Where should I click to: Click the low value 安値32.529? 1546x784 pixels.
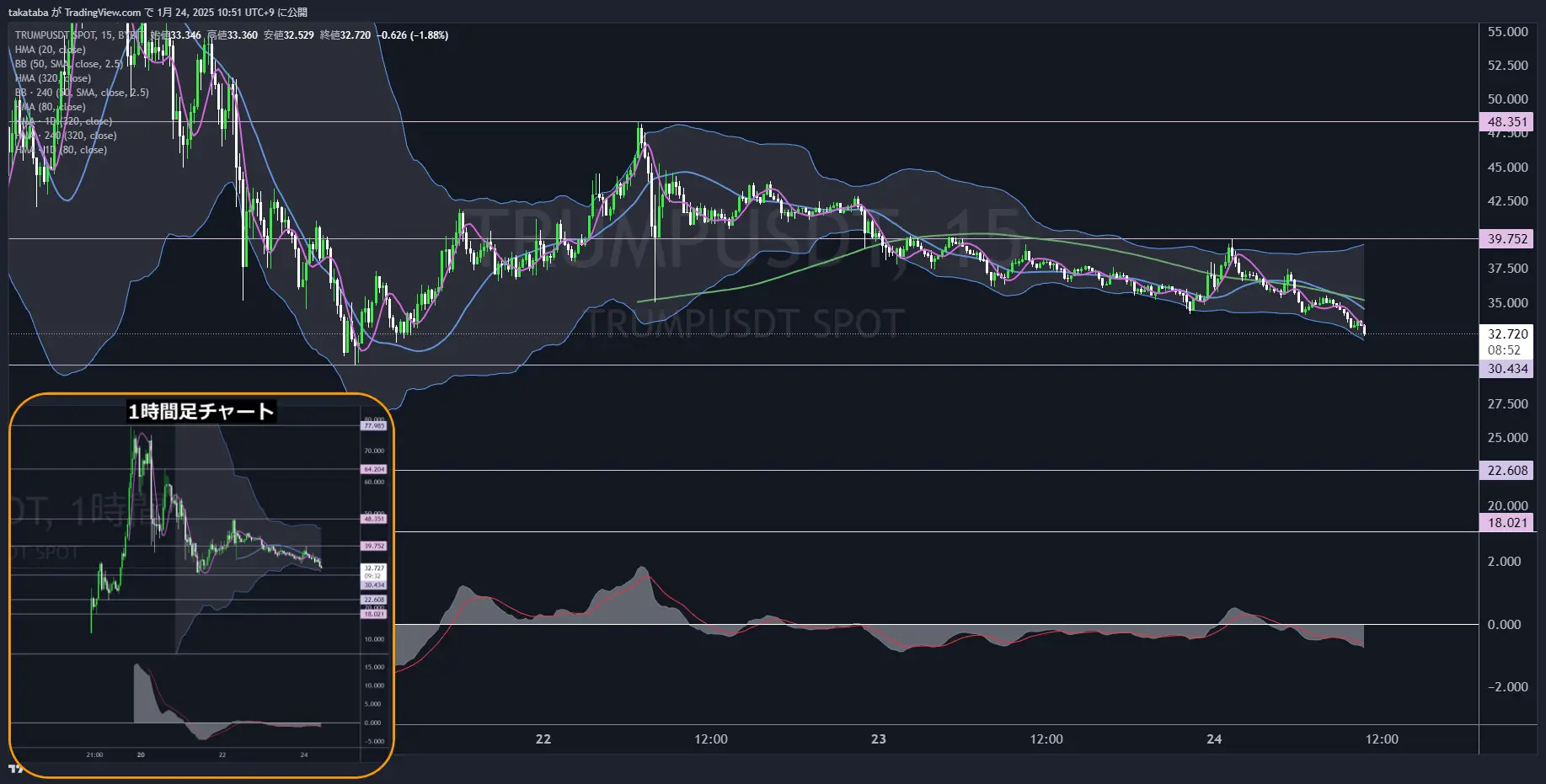click(289, 35)
